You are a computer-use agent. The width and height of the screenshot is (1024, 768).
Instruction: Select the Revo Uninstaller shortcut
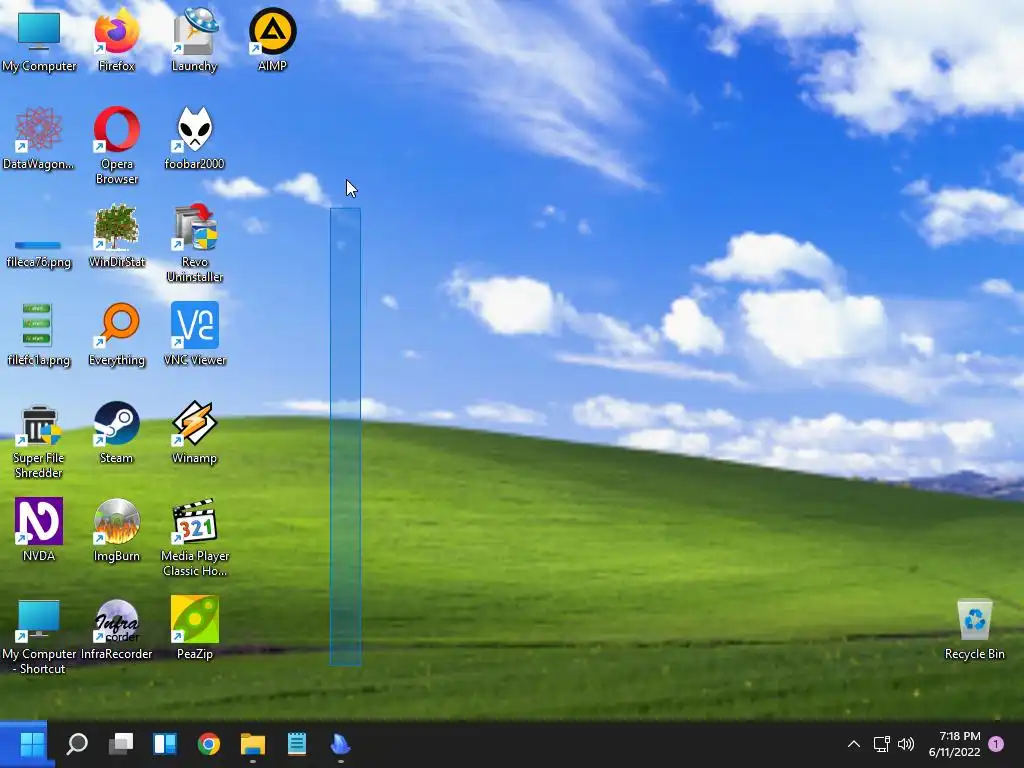point(194,243)
